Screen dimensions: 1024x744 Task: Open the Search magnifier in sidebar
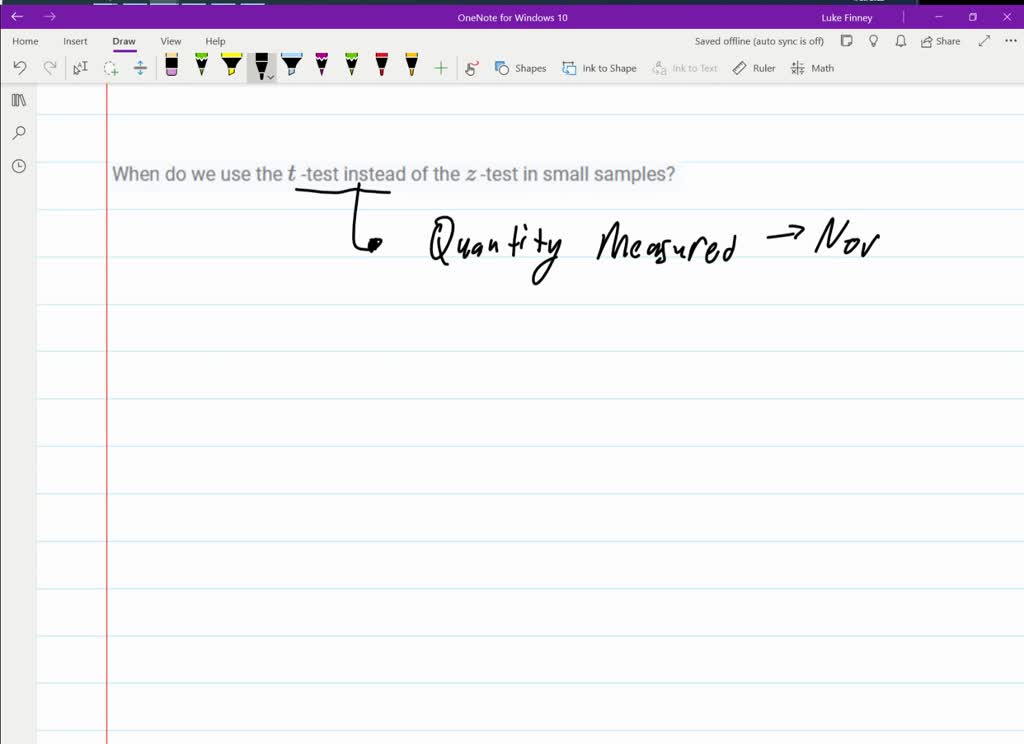coord(18,133)
